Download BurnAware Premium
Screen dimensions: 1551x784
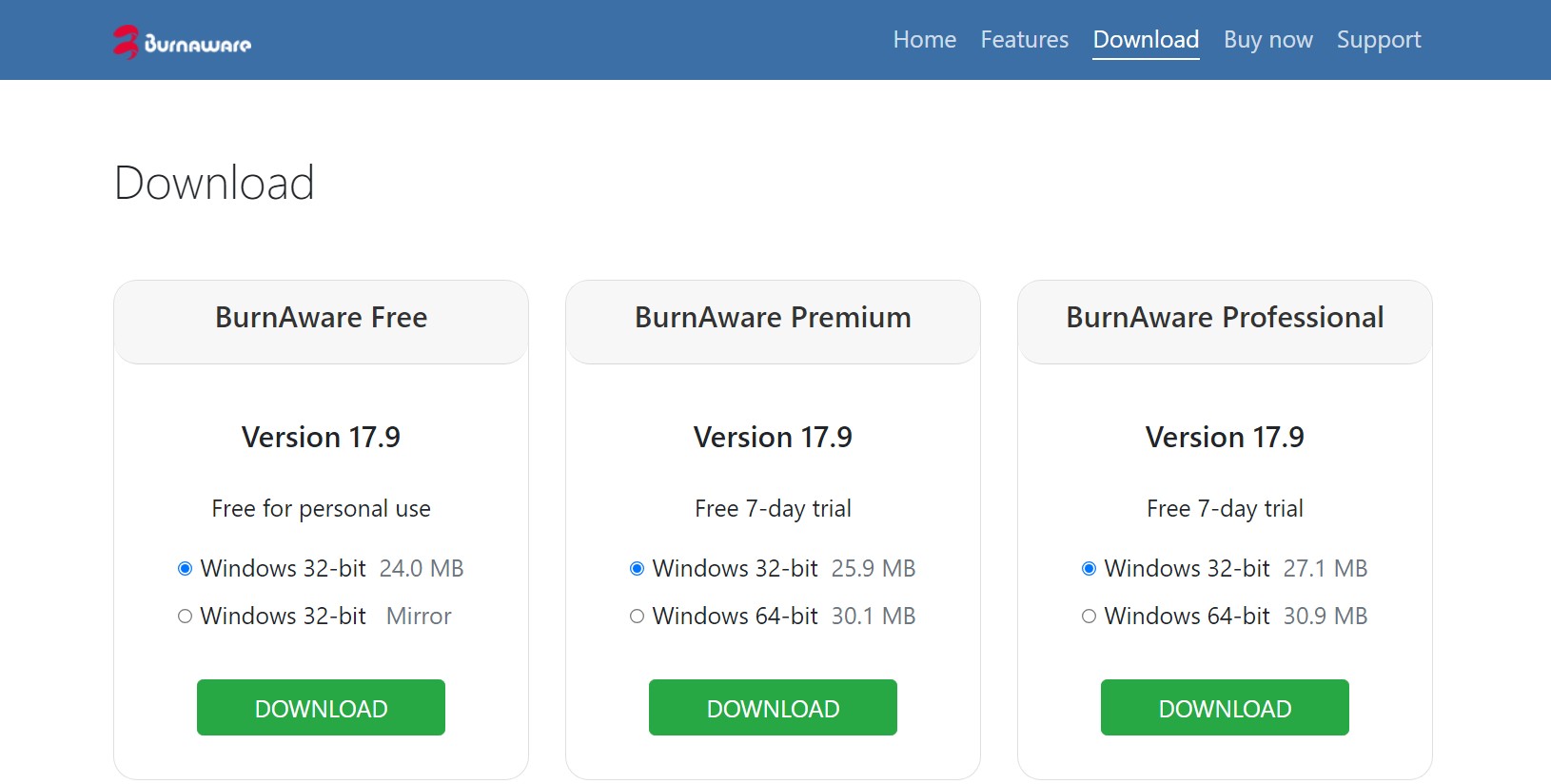coord(773,708)
